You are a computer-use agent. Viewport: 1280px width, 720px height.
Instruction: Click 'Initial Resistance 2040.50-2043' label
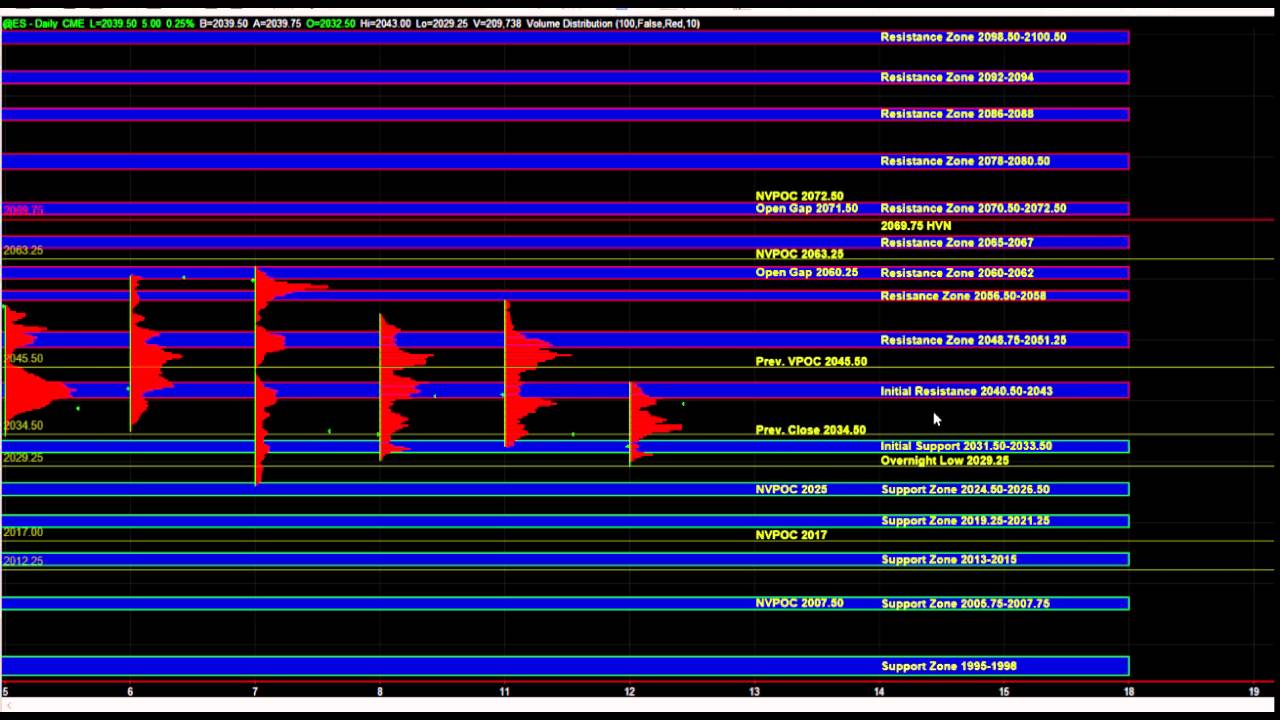pos(966,391)
